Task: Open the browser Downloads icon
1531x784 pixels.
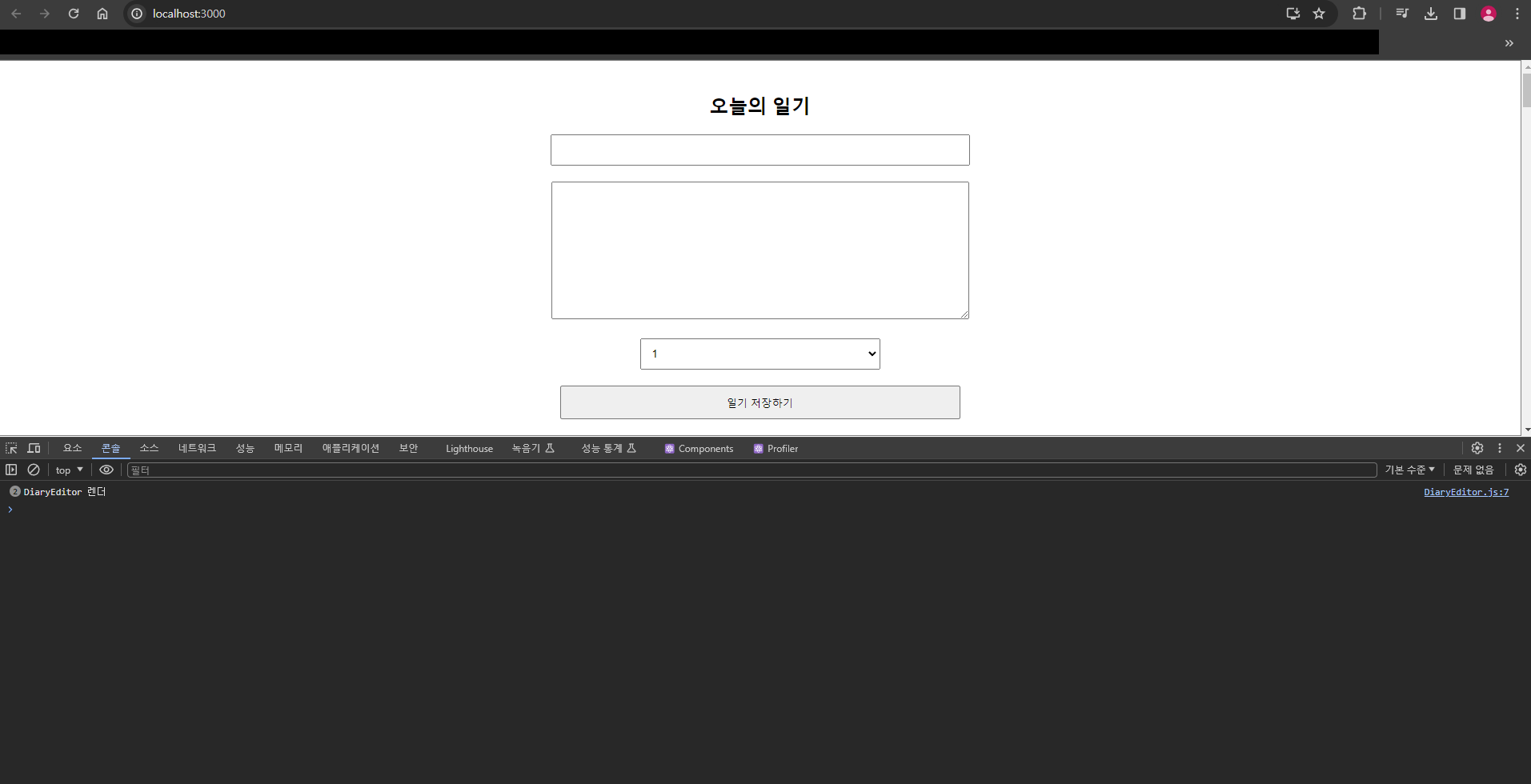Action: click(x=1431, y=14)
